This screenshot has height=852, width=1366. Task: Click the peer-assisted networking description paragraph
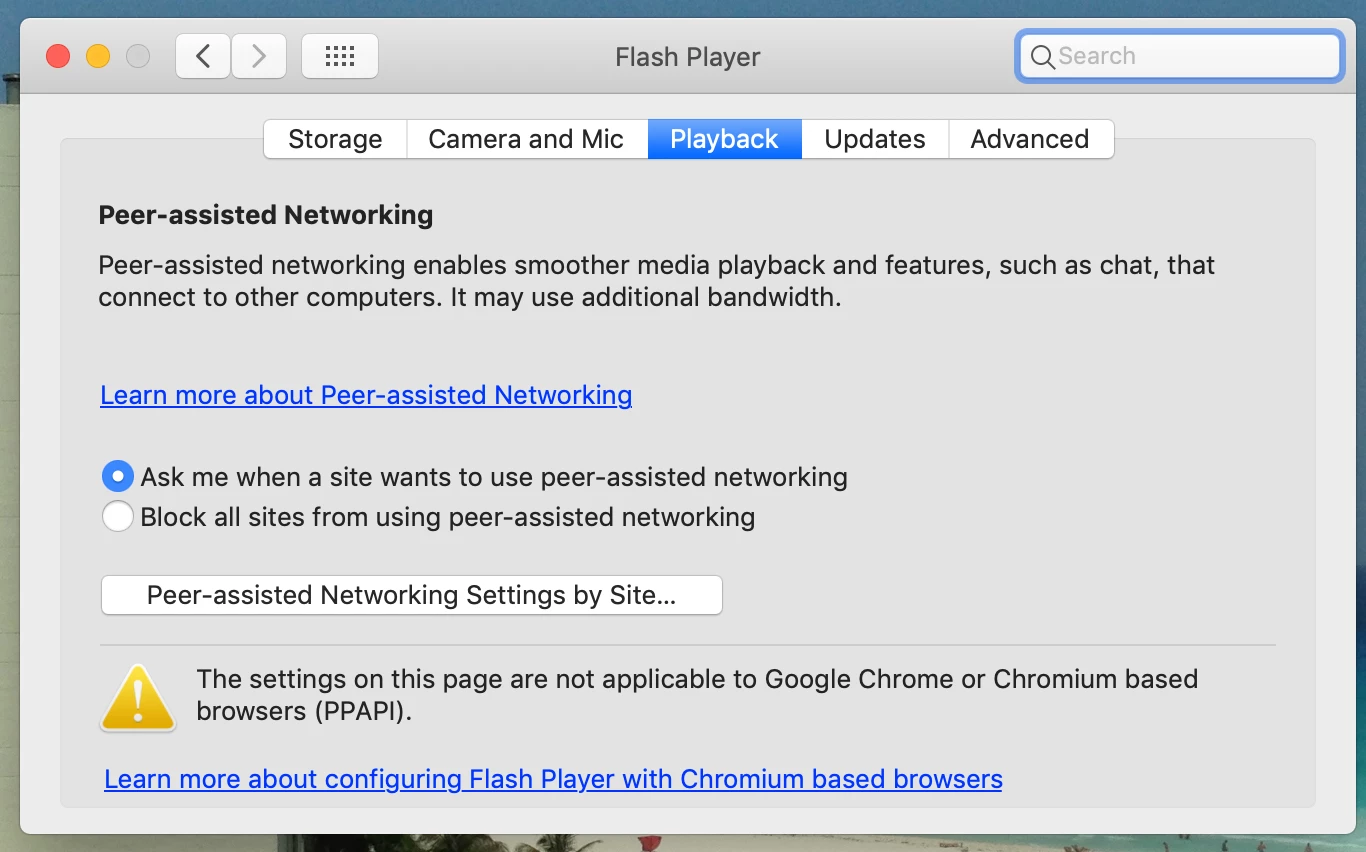pyautogui.click(x=656, y=281)
